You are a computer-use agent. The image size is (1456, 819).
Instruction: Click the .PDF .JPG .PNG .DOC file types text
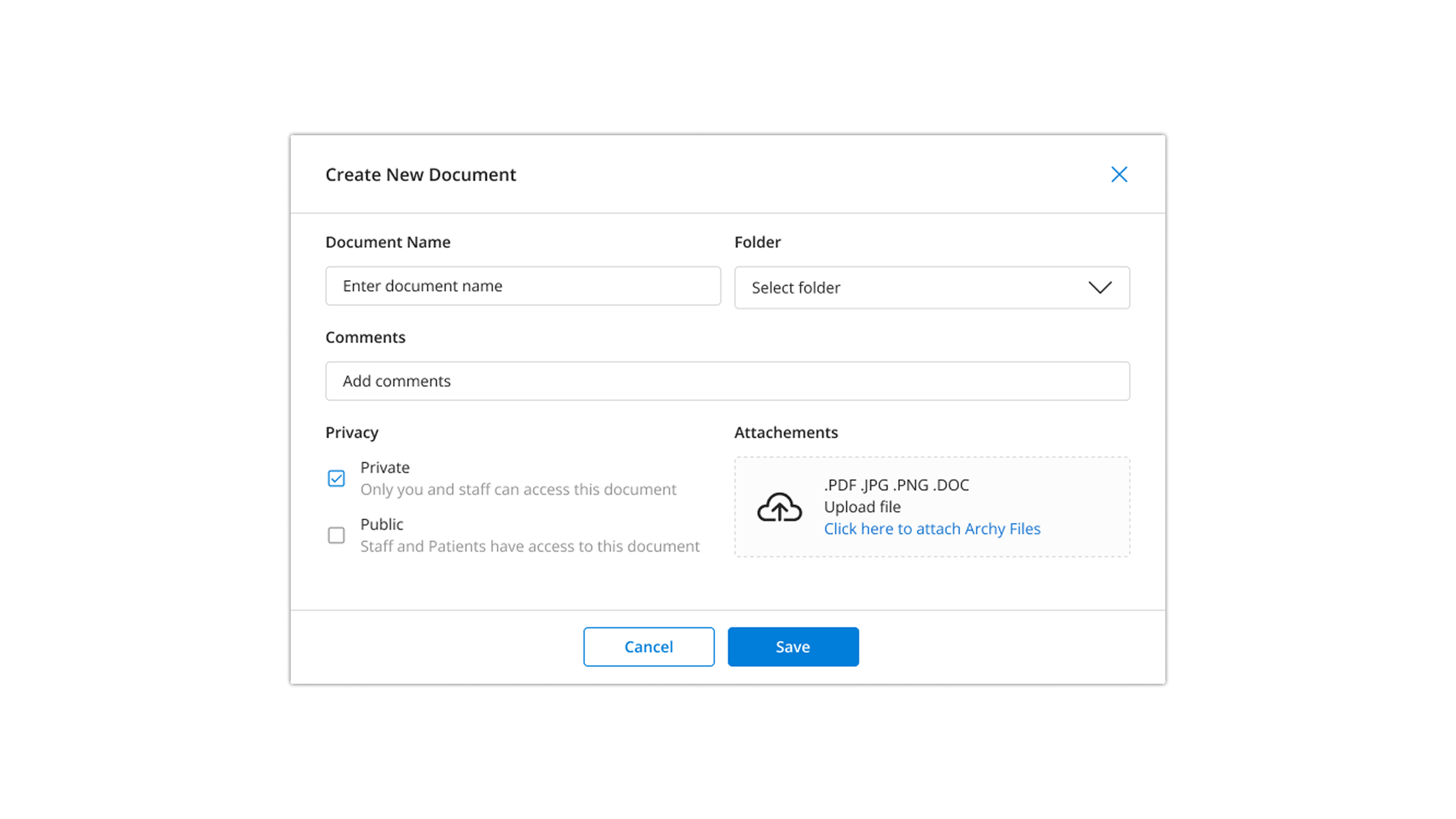[x=896, y=485]
